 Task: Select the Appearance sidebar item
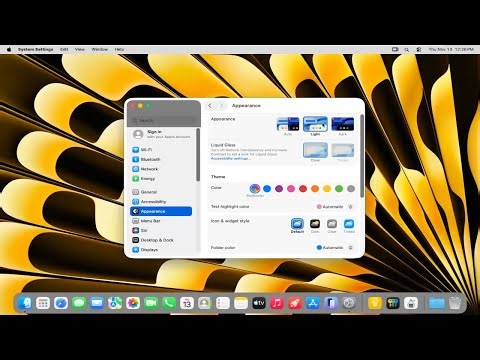(161, 211)
